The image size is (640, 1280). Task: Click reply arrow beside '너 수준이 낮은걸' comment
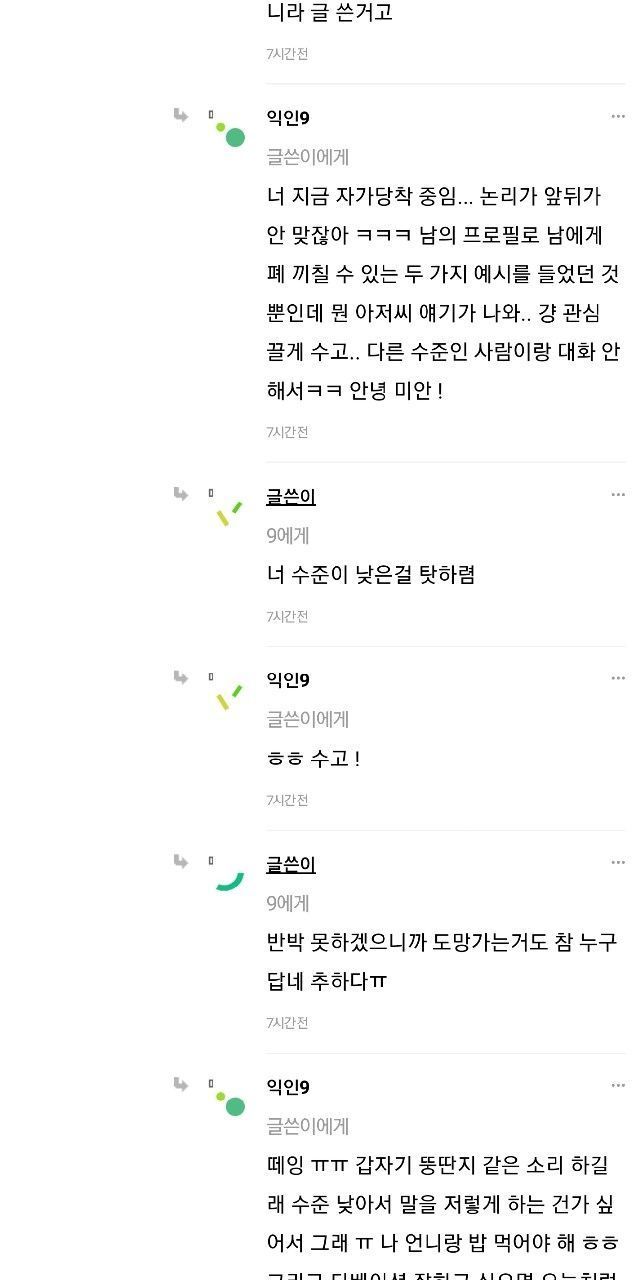(181, 494)
